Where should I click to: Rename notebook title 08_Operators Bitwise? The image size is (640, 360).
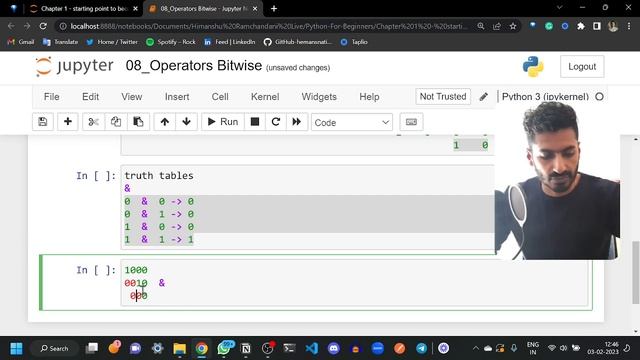(x=193, y=66)
